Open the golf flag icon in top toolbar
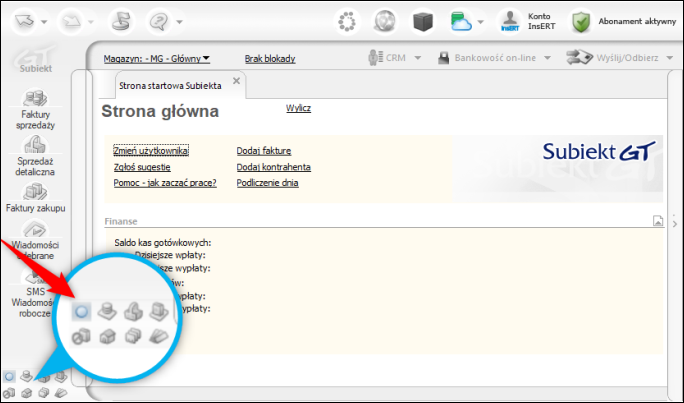 coord(121,21)
